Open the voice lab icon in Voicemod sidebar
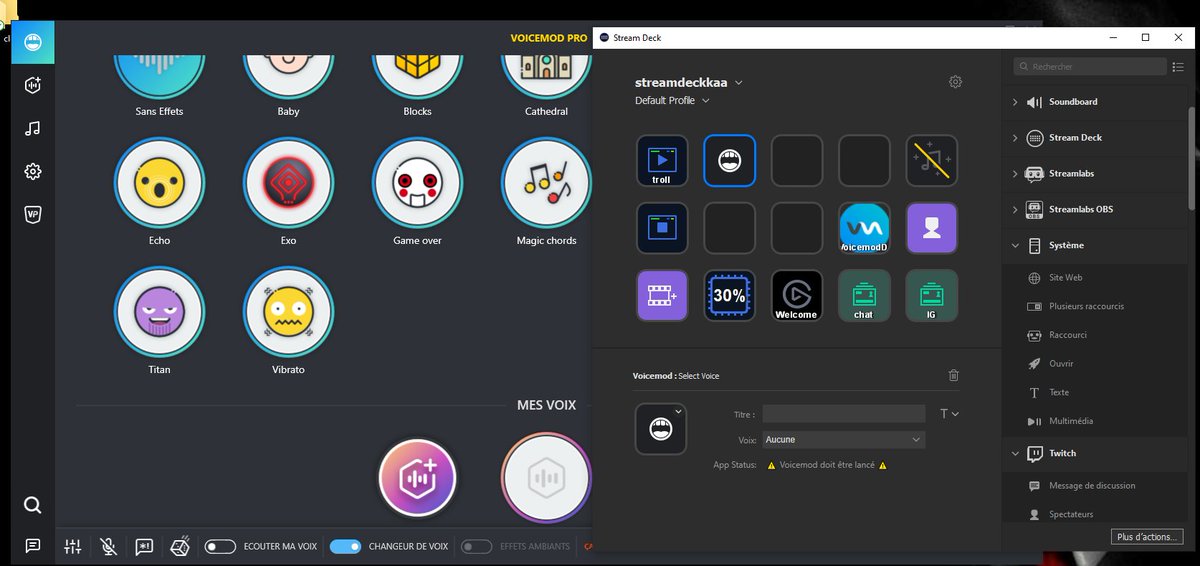This screenshot has width=1200, height=566. pyautogui.click(x=33, y=86)
